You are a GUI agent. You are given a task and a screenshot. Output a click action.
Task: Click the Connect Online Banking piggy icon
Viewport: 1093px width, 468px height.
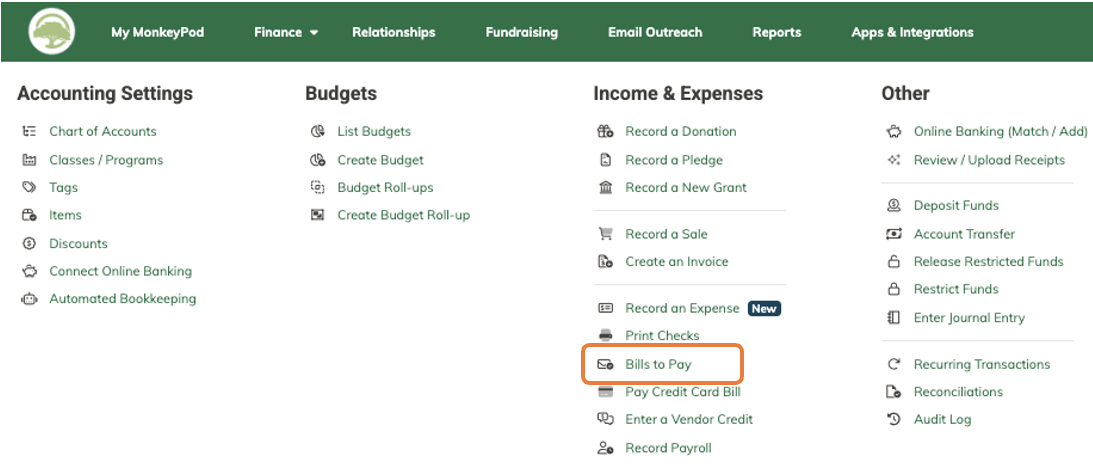pyautogui.click(x=29, y=271)
